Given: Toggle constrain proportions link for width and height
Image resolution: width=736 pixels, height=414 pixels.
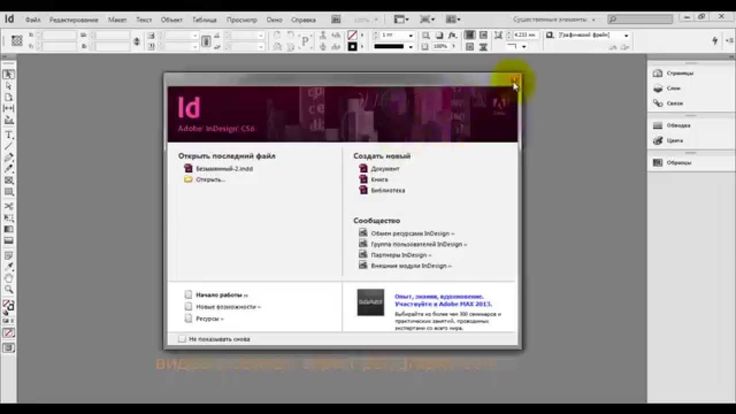Looking at the screenshot, I should click(137, 41).
